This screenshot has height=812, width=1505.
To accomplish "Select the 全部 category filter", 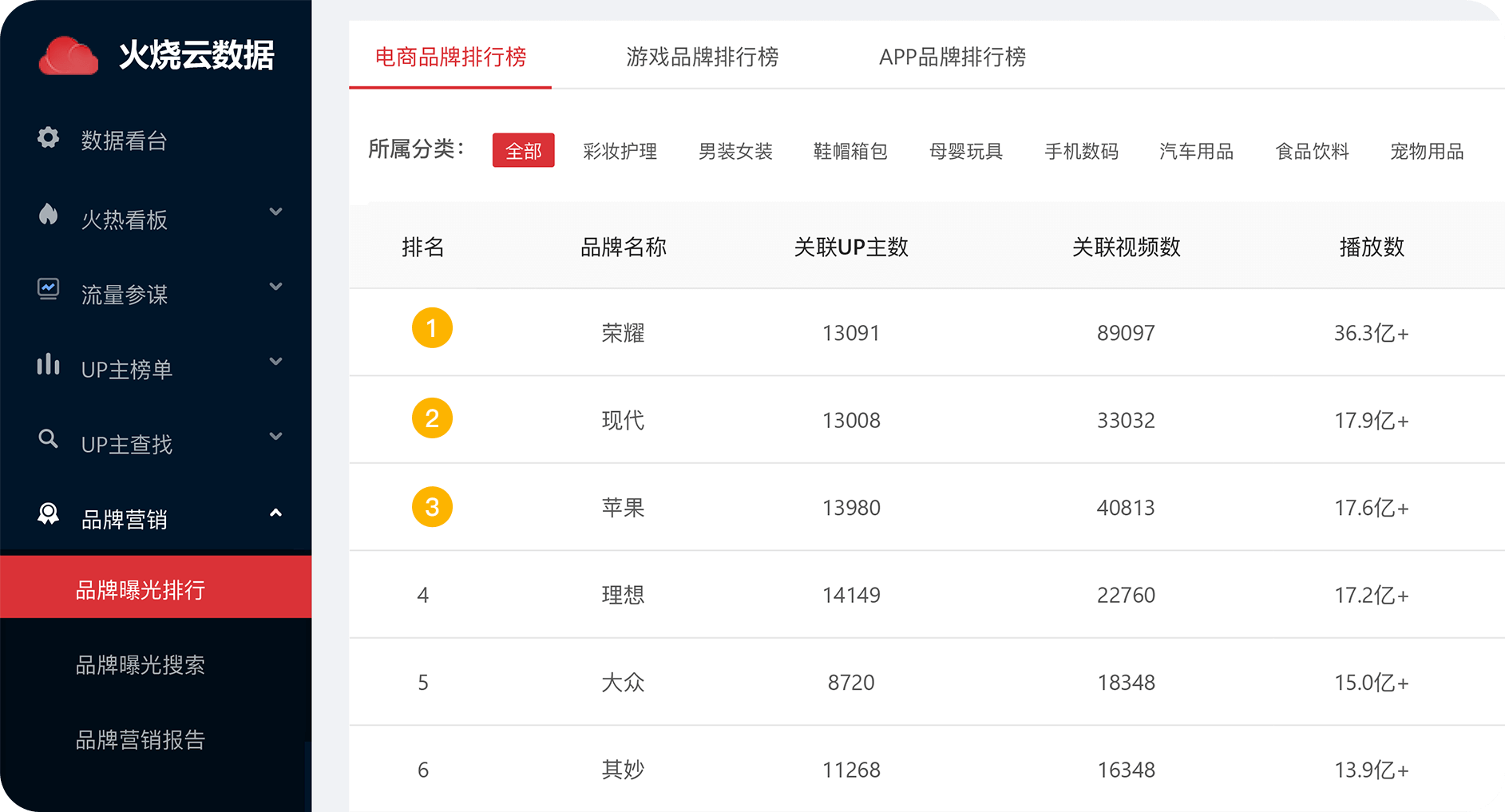I will pyautogui.click(x=523, y=151).
